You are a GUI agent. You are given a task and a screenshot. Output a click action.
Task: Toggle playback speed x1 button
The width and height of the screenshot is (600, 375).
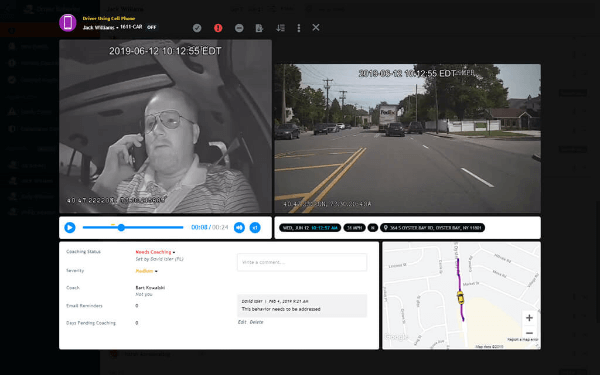255,228
